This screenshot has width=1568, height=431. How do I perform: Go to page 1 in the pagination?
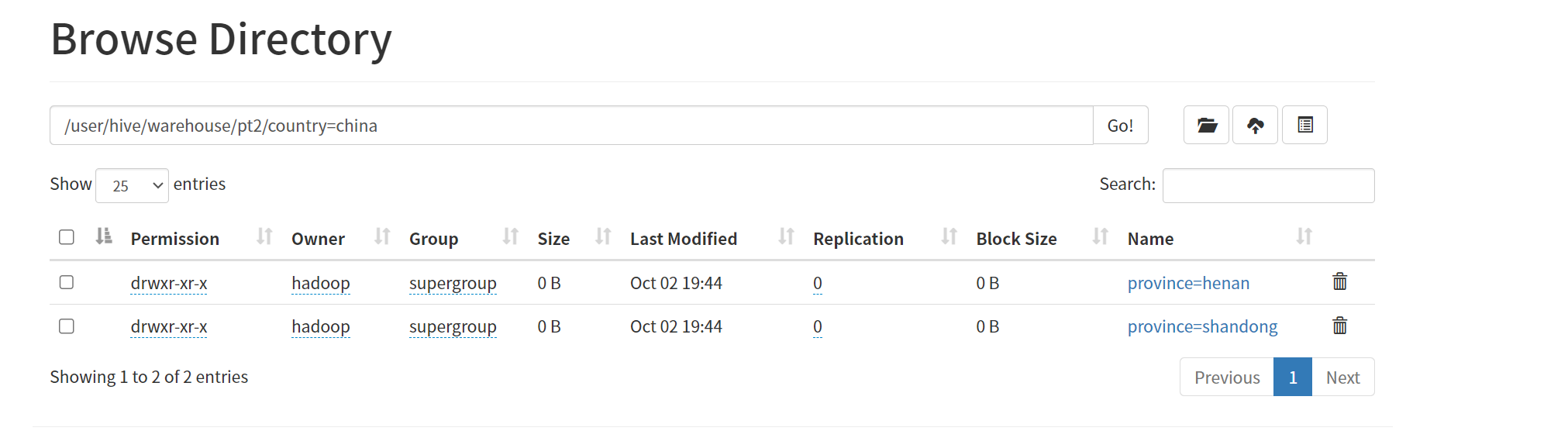[x=1292, y=377]
